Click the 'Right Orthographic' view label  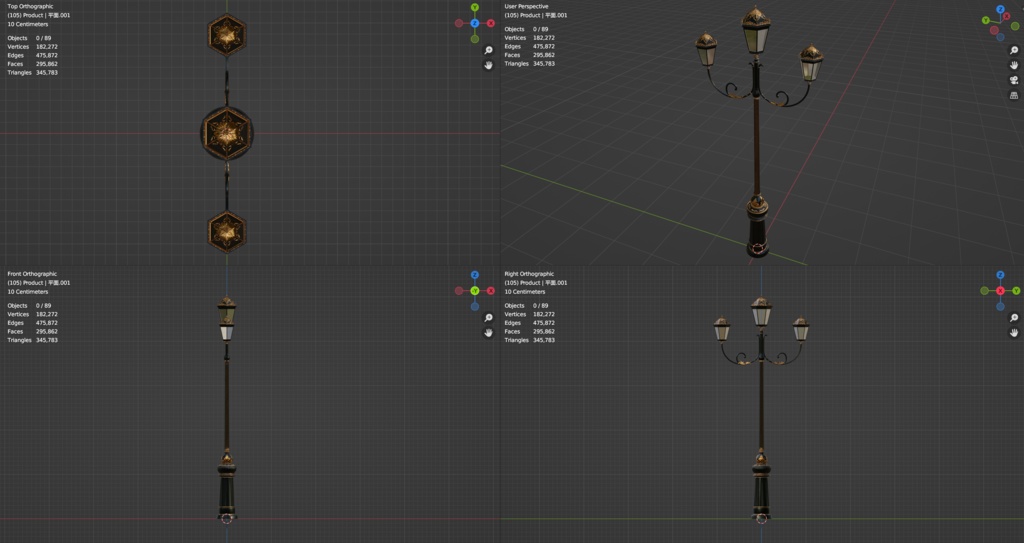(x=529, y=274)
